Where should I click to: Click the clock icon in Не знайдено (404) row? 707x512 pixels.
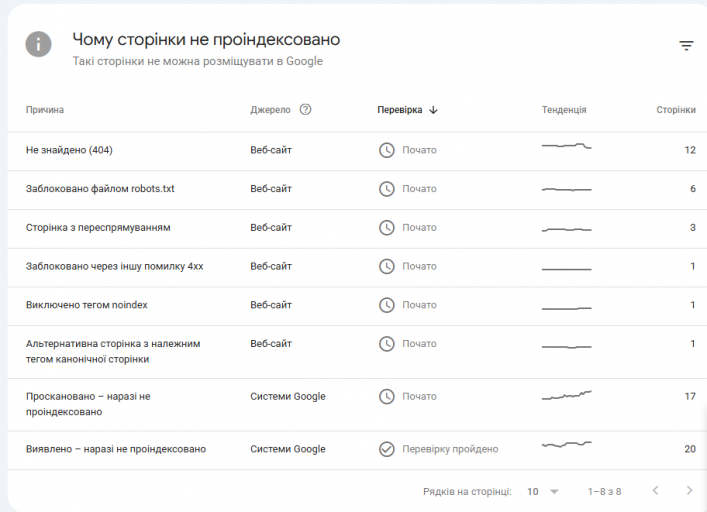tap(386, 150)
